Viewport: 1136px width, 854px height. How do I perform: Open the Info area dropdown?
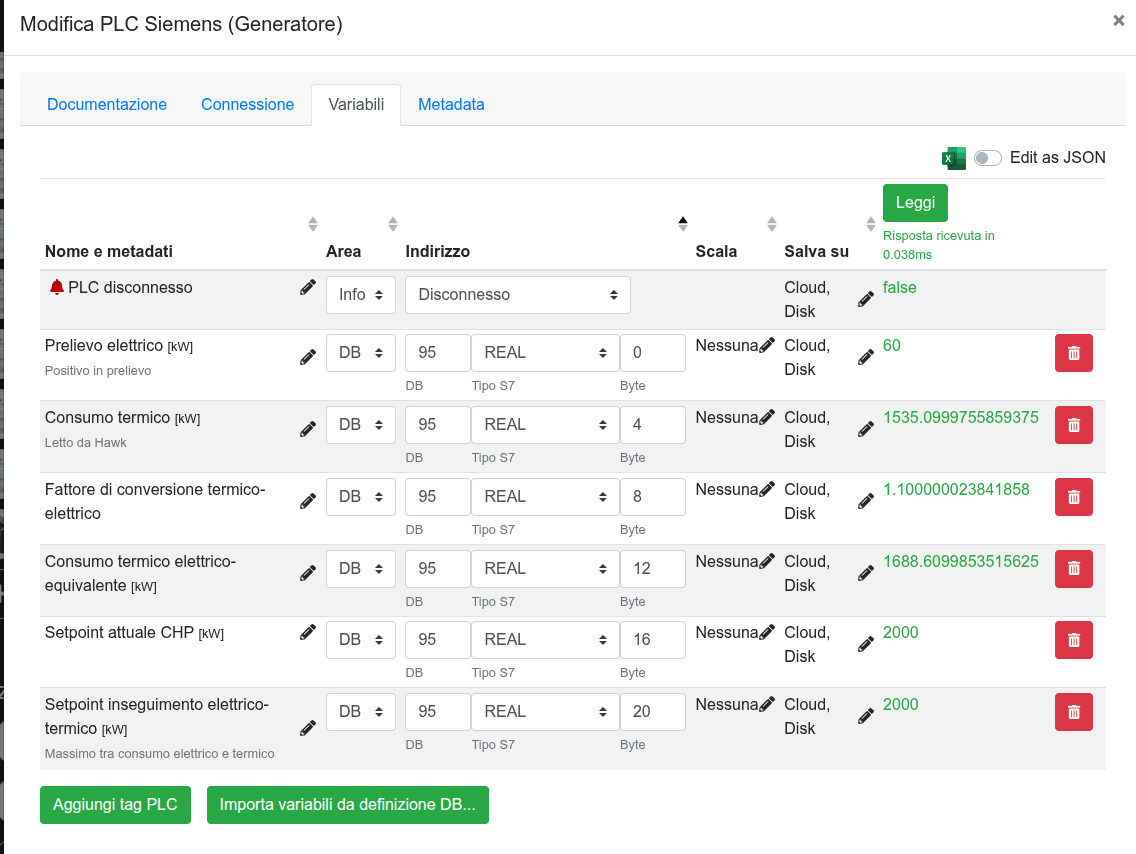point(361,295)
